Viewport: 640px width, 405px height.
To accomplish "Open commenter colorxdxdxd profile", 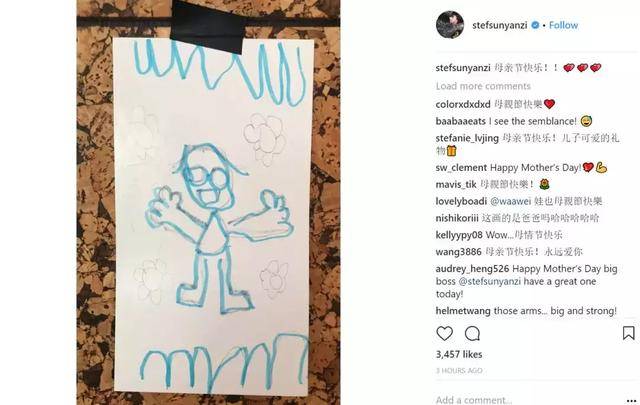I will click(463, 105).
